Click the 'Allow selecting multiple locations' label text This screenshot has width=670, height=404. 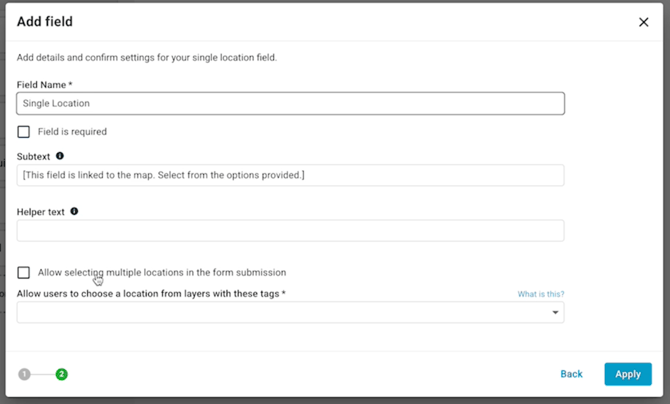[x=162, y=272]
